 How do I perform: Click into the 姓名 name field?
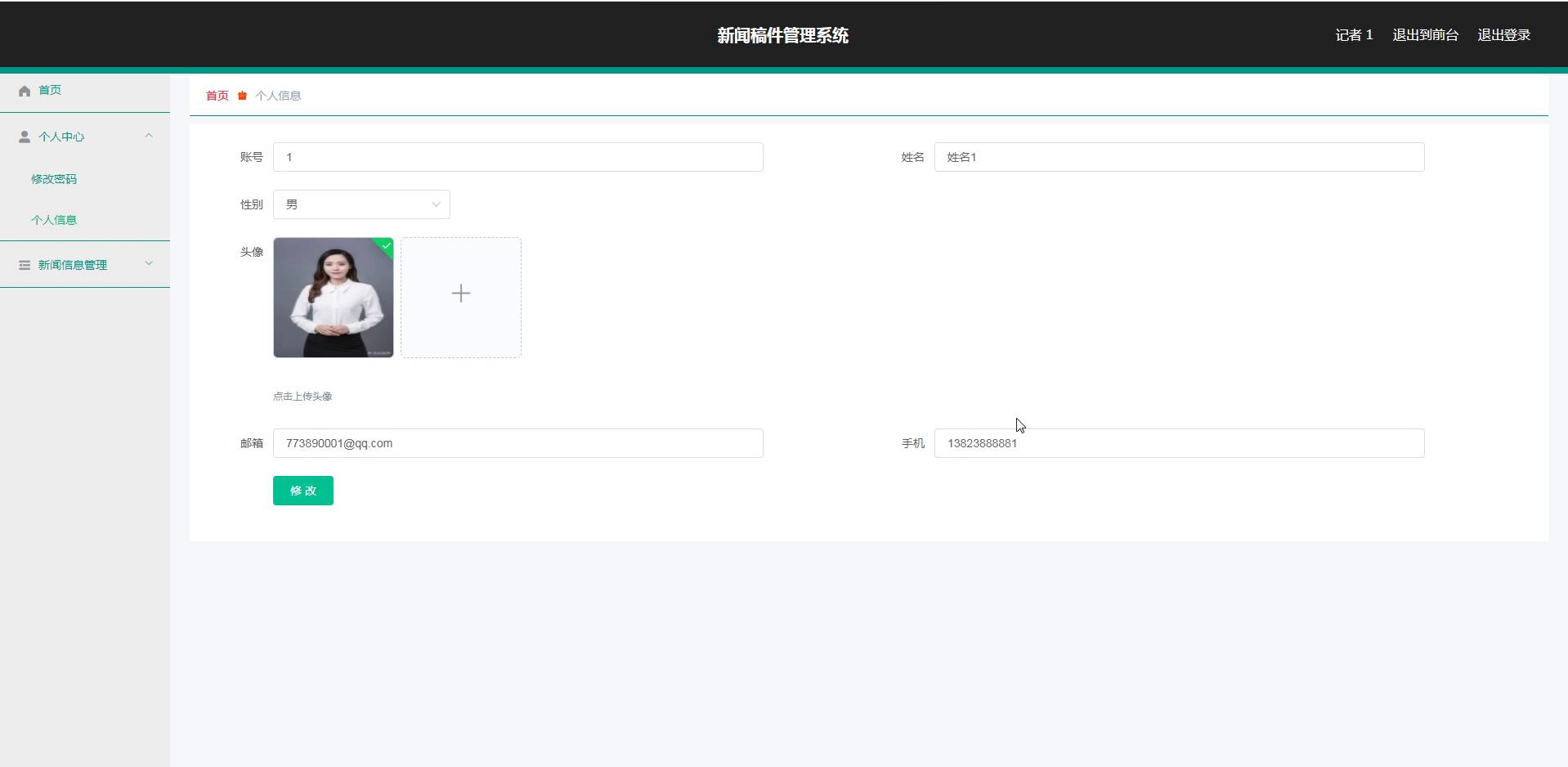1179,157
